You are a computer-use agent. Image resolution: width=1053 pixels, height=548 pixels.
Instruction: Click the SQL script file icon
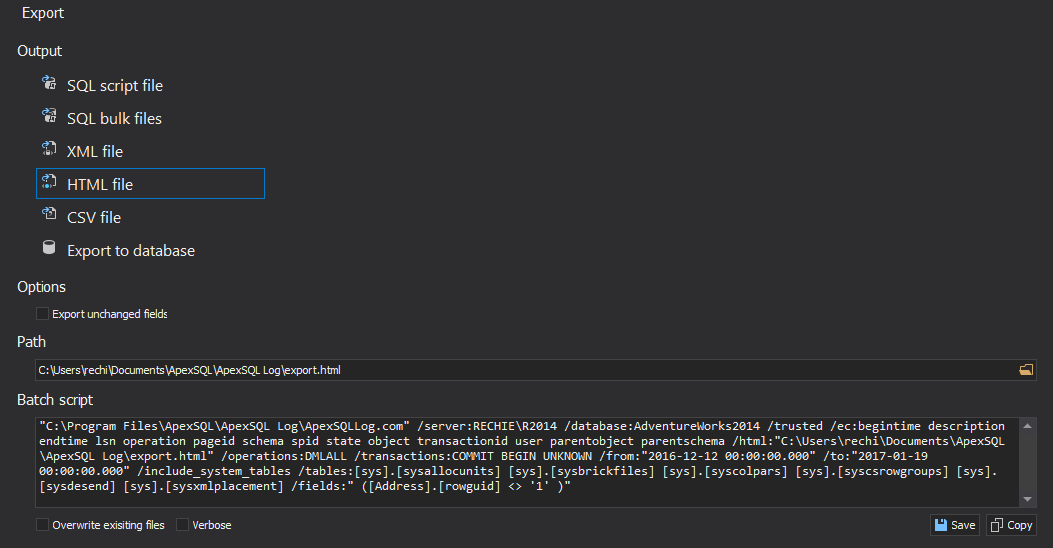[49, 83]
